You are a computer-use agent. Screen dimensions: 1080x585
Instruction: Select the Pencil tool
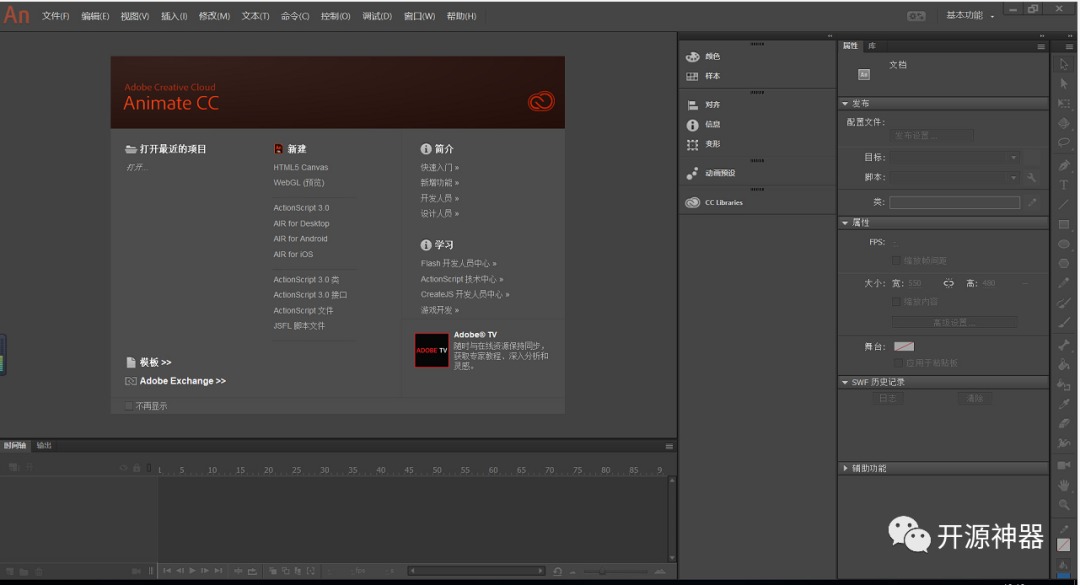coord(1064,283)
